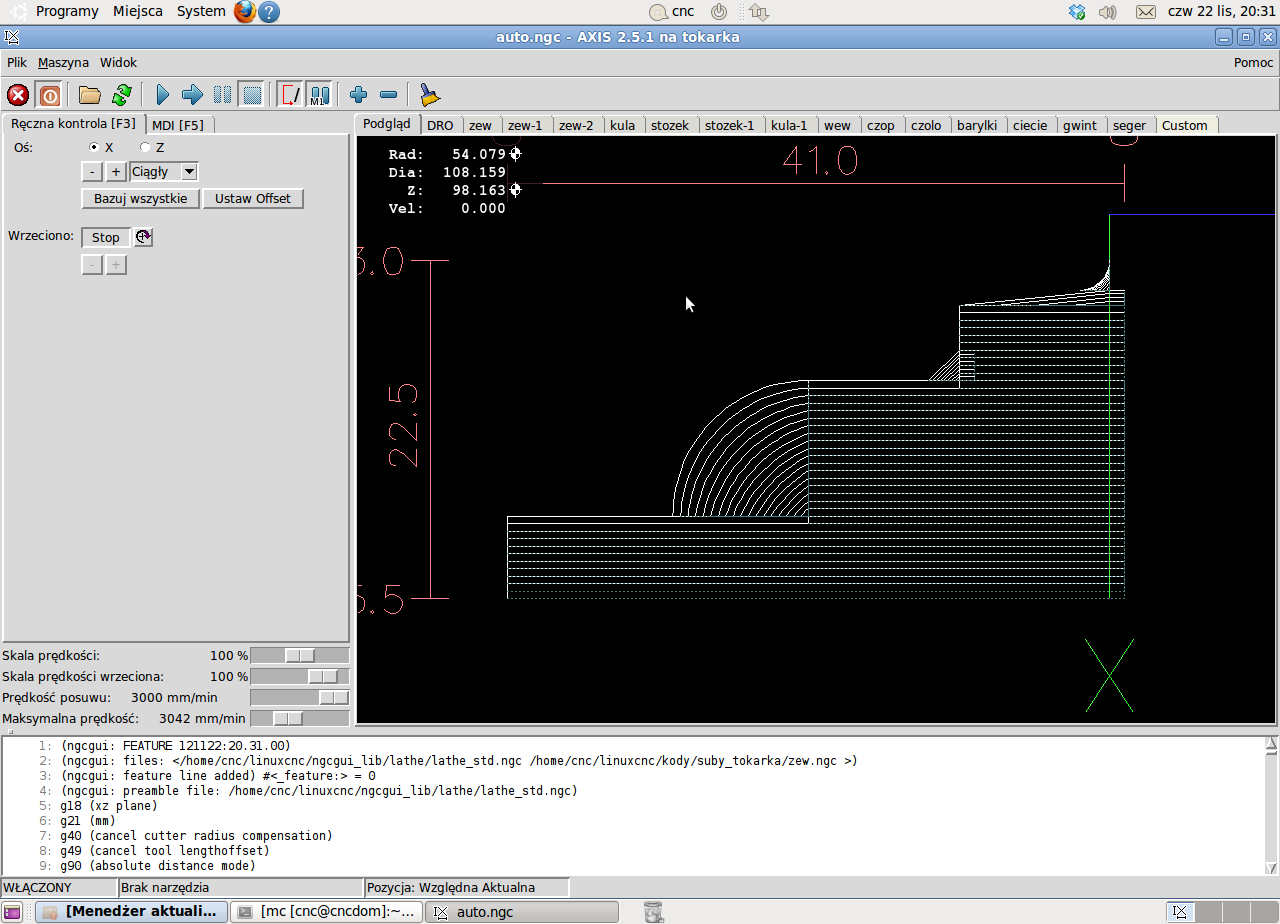Open the ciecie tab
1280x924 pixels.
pyautogui.click(x=1030, y=125)
